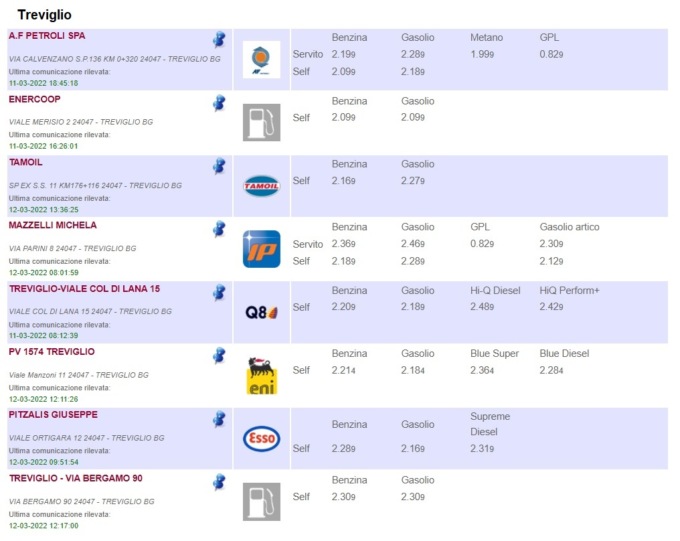Click the map pin next to Tamoil

point(219,166)
